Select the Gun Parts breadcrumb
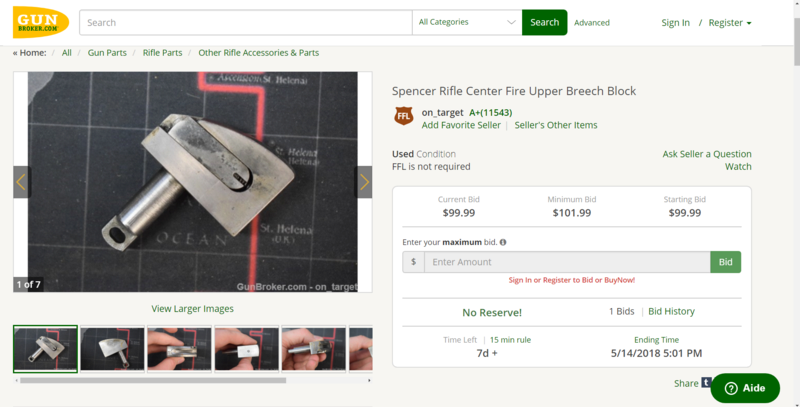 107,53
